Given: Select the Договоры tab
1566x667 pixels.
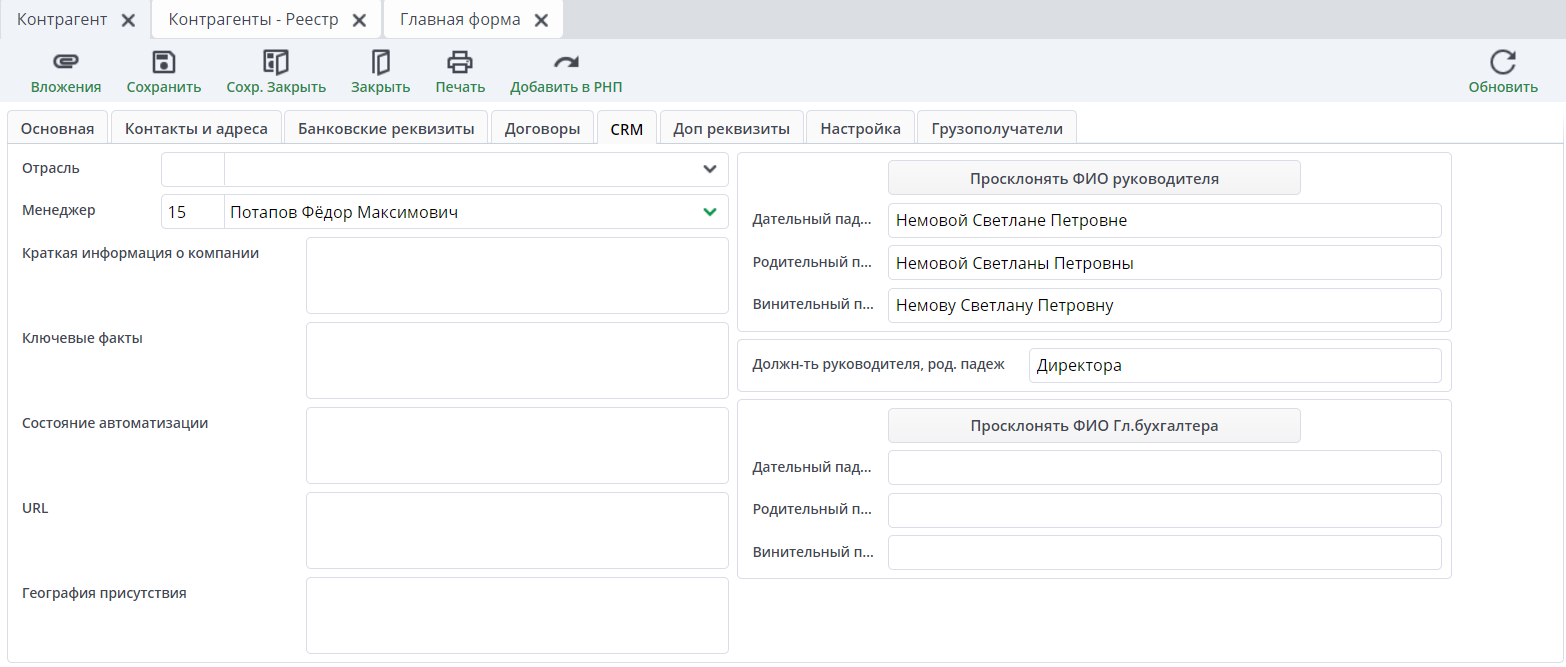Looking at the screenshot, I should coord(542,127).
